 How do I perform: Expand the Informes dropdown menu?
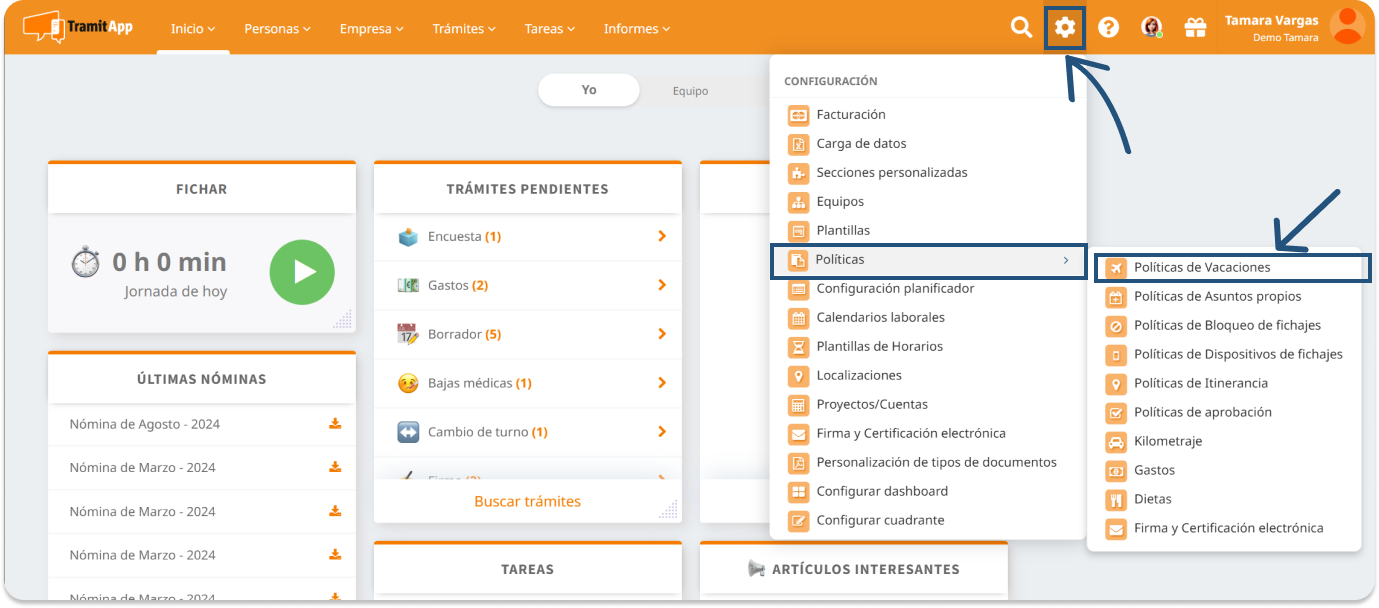tap(637, 29)
